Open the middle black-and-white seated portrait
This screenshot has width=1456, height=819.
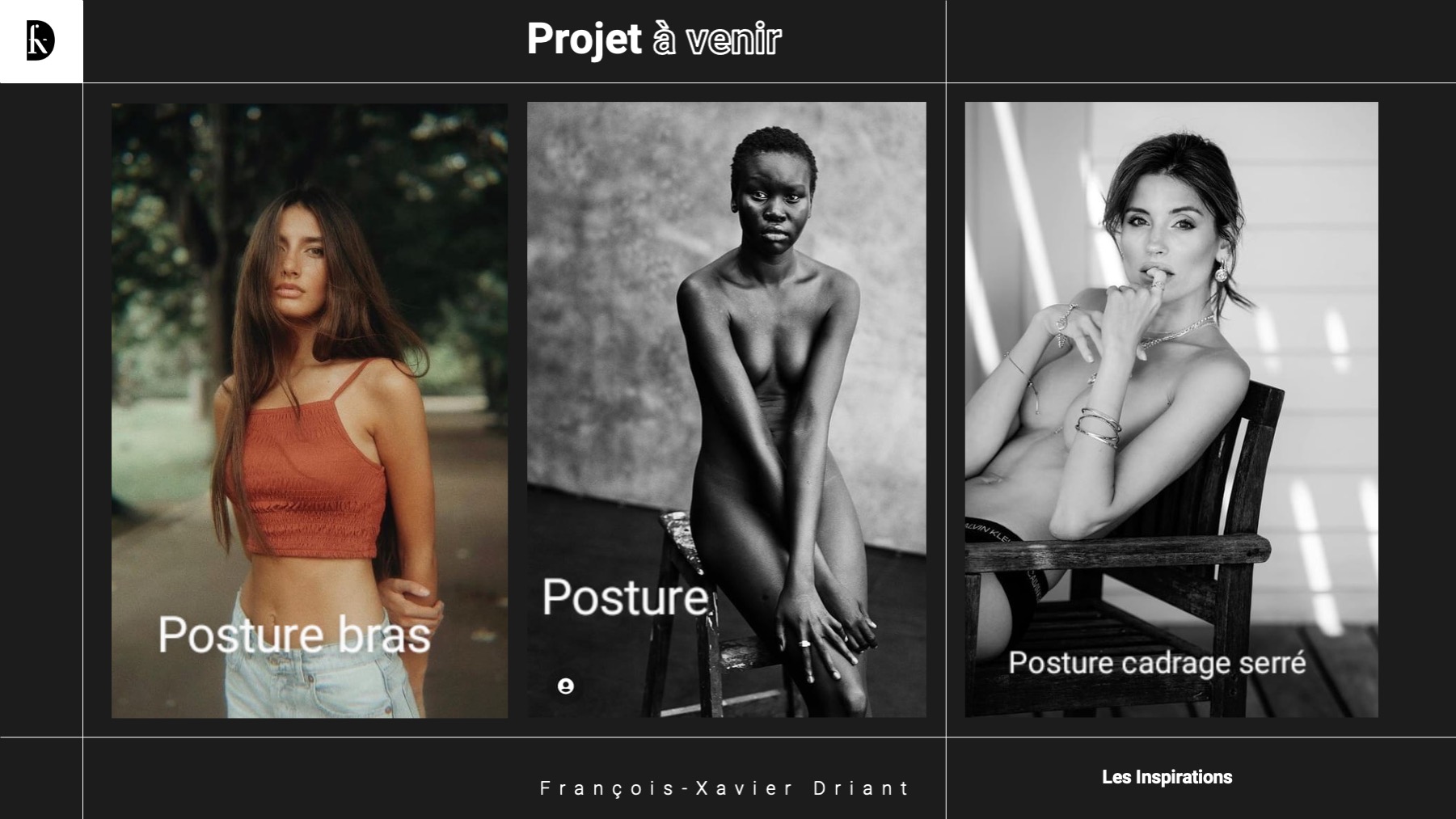pos(727,409)
